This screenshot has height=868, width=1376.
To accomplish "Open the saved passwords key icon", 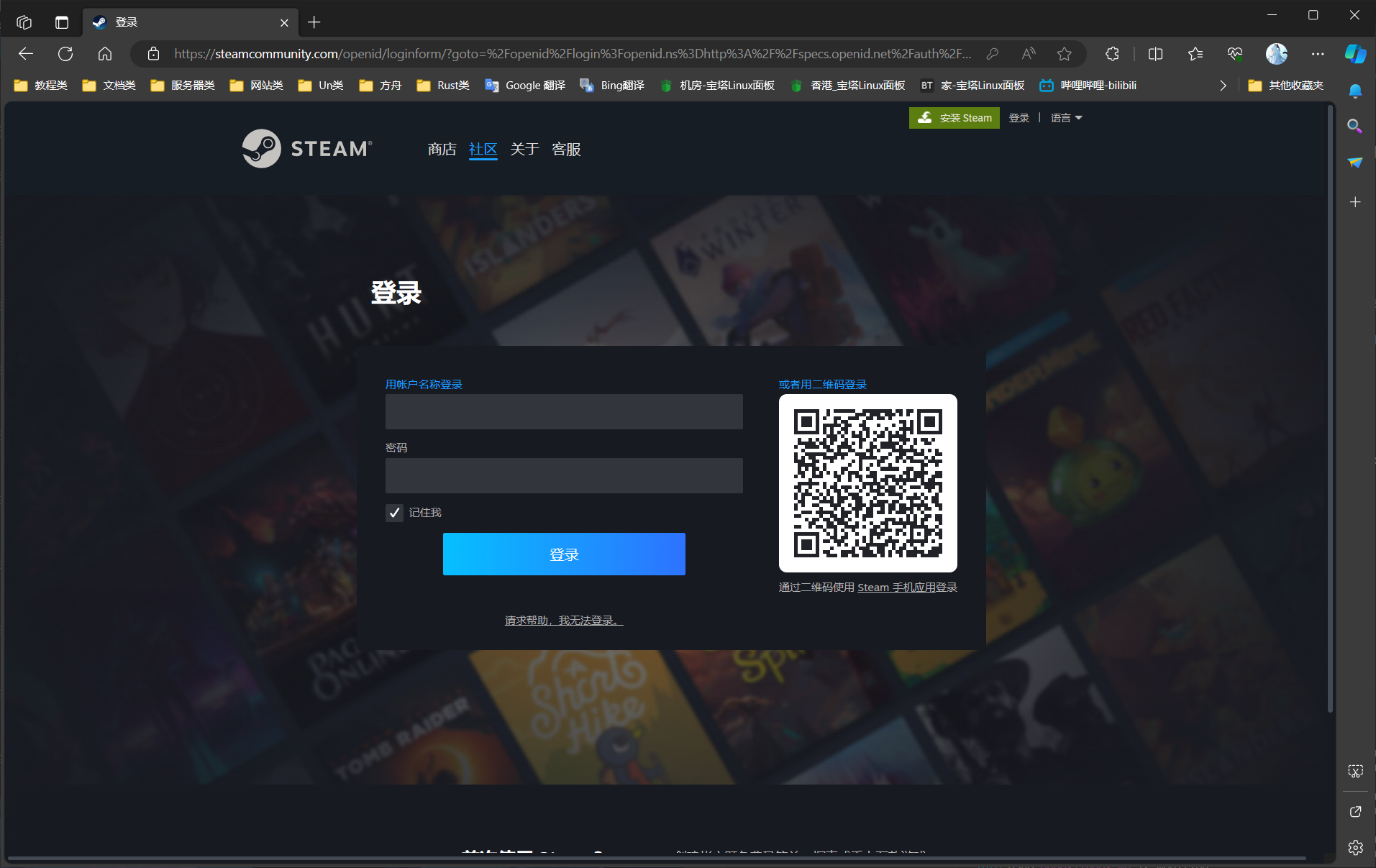I will point(993,54).
